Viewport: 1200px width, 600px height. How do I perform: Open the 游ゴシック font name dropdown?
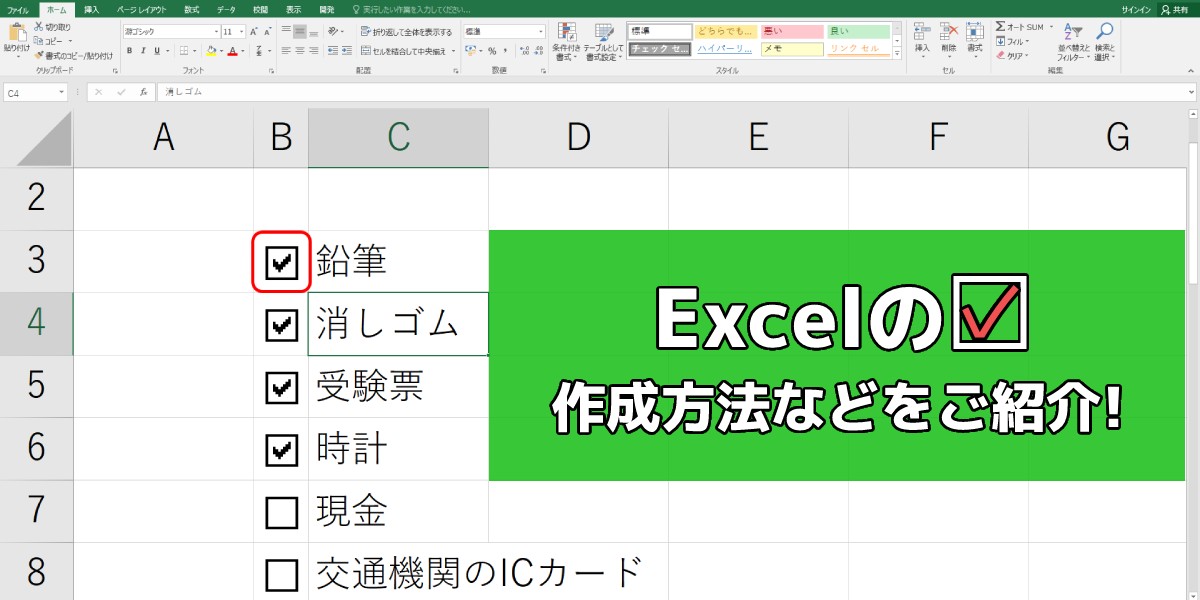click(217, 32)
